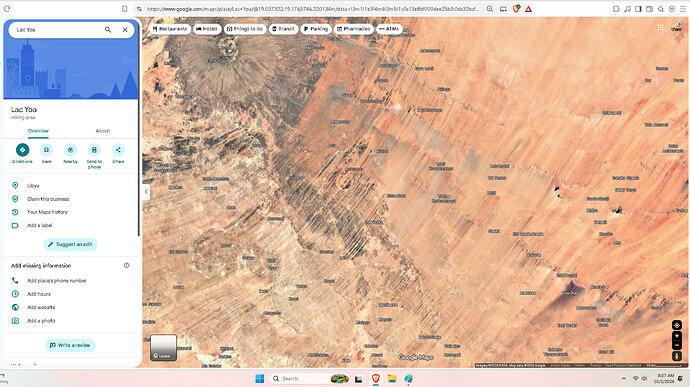Click the magnifier search icon
Screen dimensions: 690x387
[x=108, y=29]
